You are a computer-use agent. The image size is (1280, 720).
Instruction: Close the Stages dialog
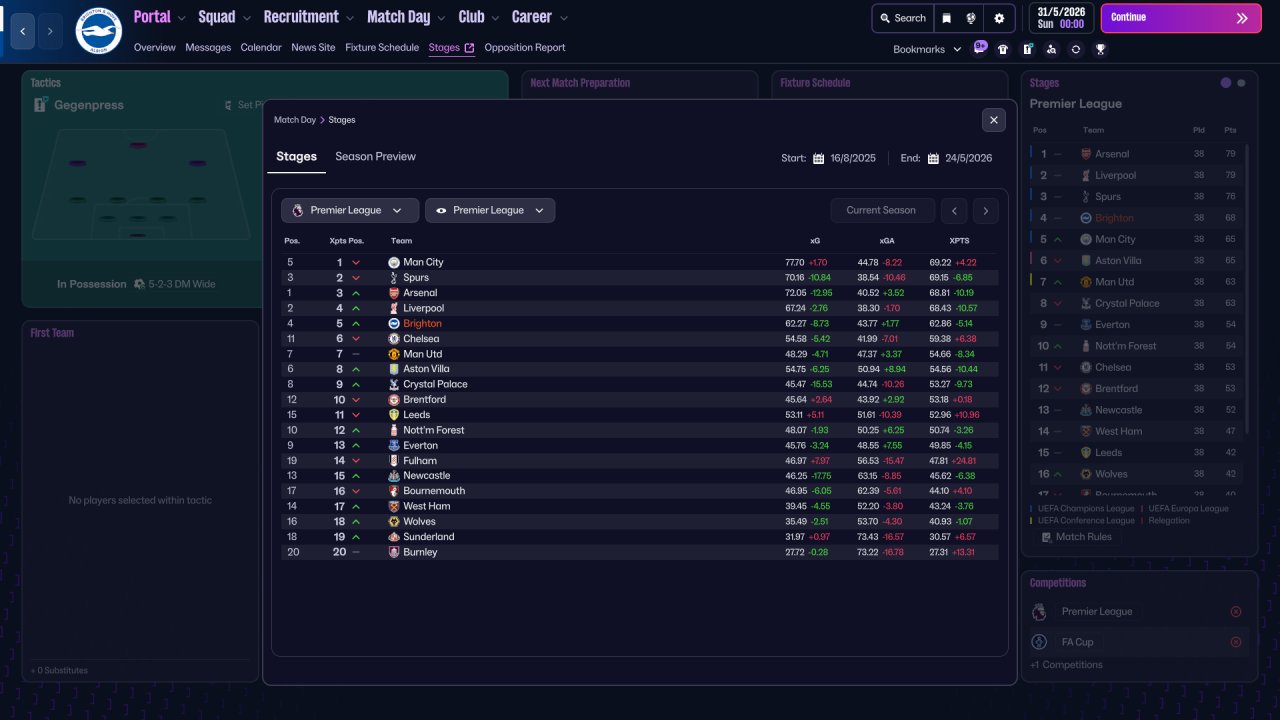point(993,120)
